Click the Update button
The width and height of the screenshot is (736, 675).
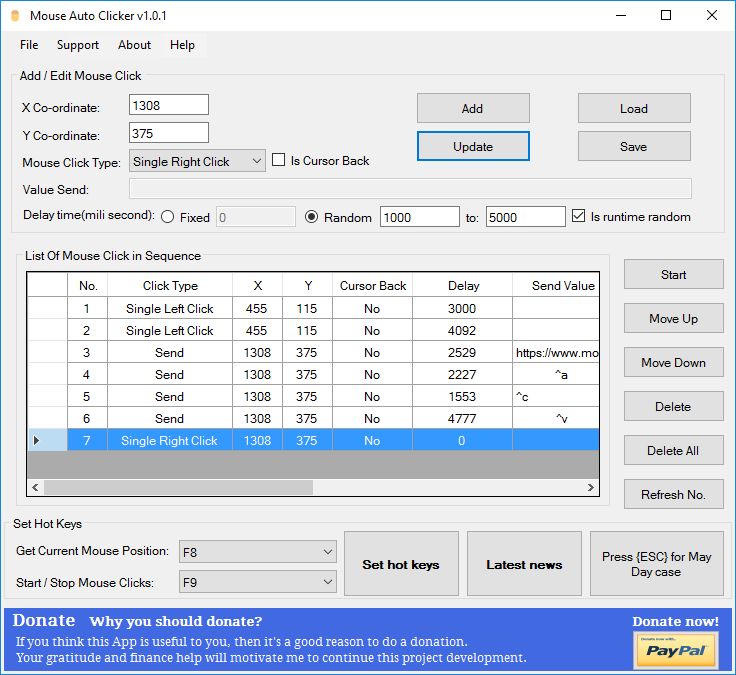(473, 146)
